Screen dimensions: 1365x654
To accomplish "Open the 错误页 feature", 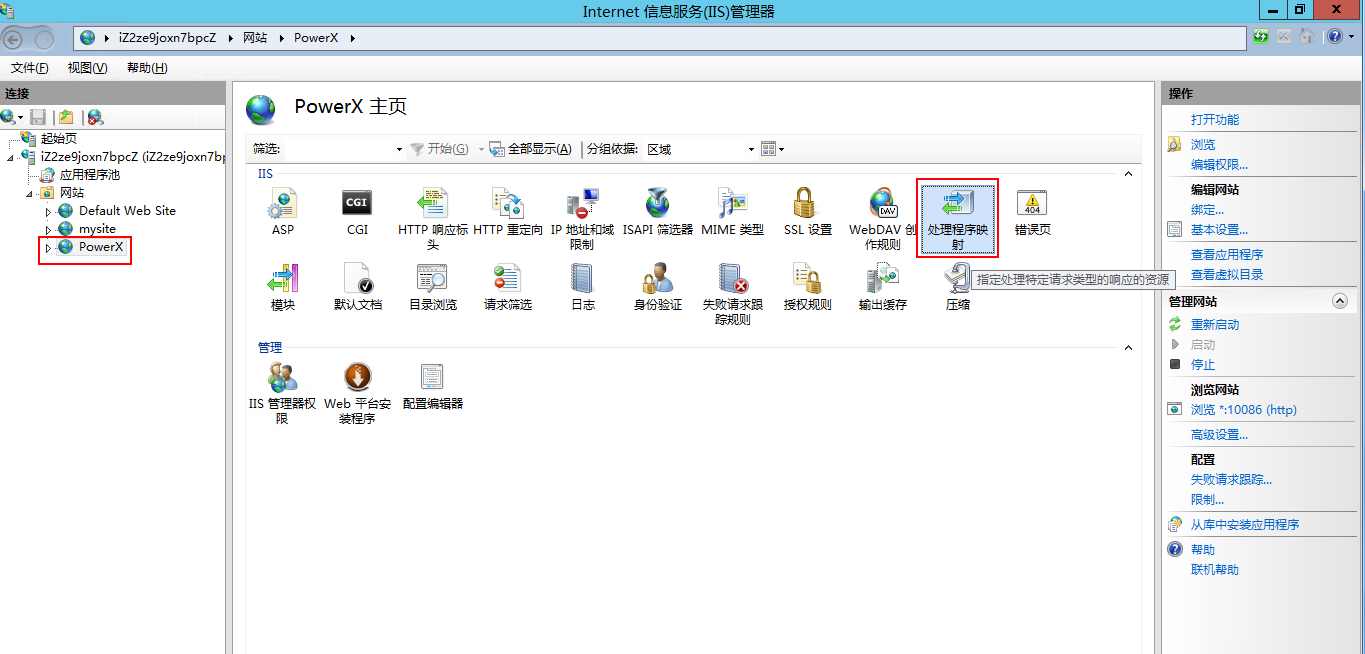I will tap(1031, 210).
